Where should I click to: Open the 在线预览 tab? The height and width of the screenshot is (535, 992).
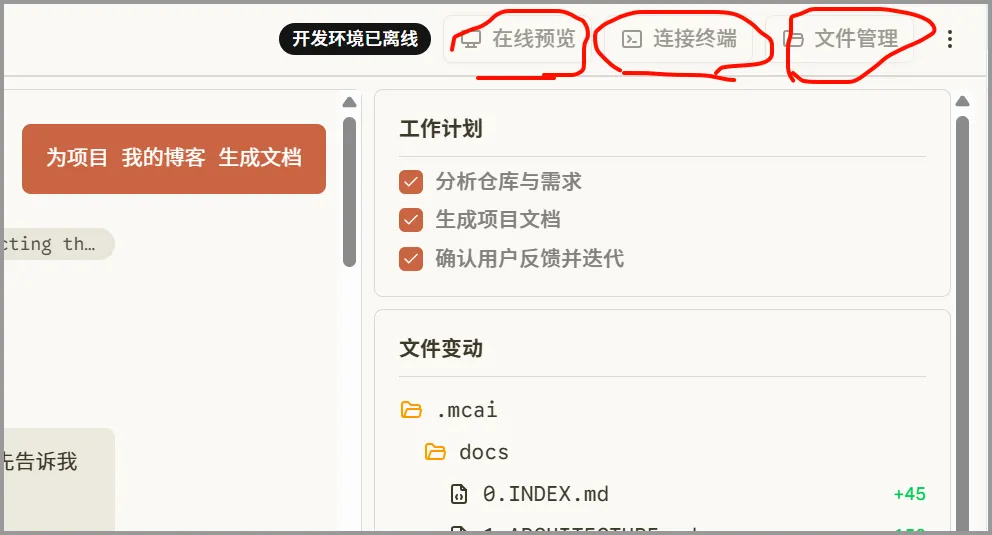pyautogui.click(x=518, y=39)
